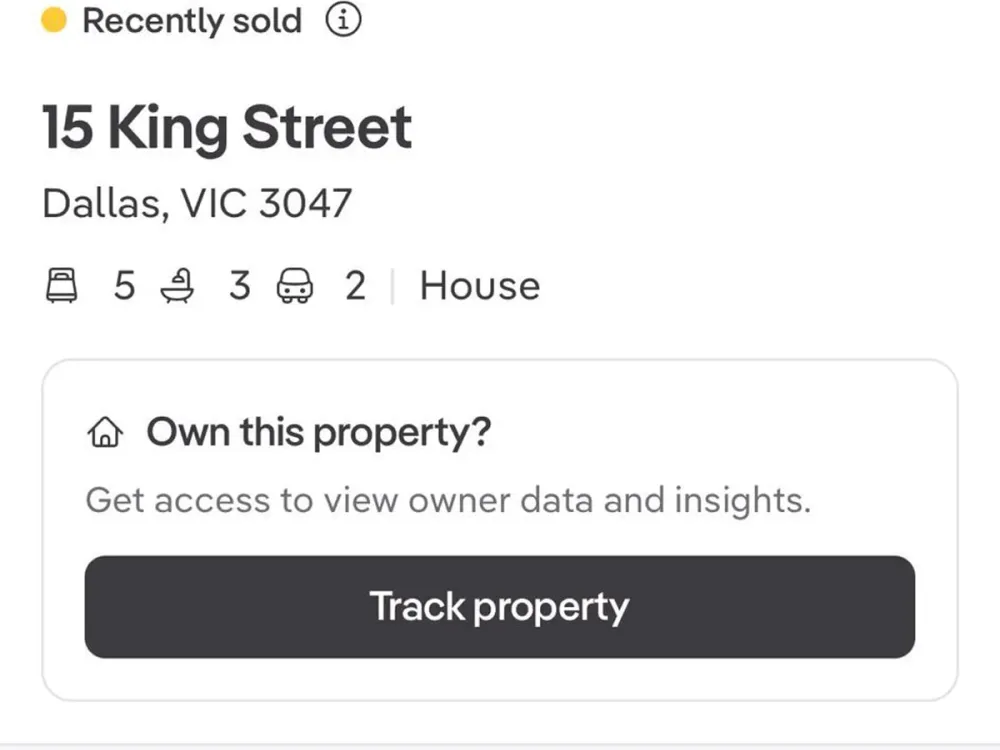This screenshot has height=750, width=1000.
Task: Click the info icon beside Recently sold
Action: (x=343, y=21)
